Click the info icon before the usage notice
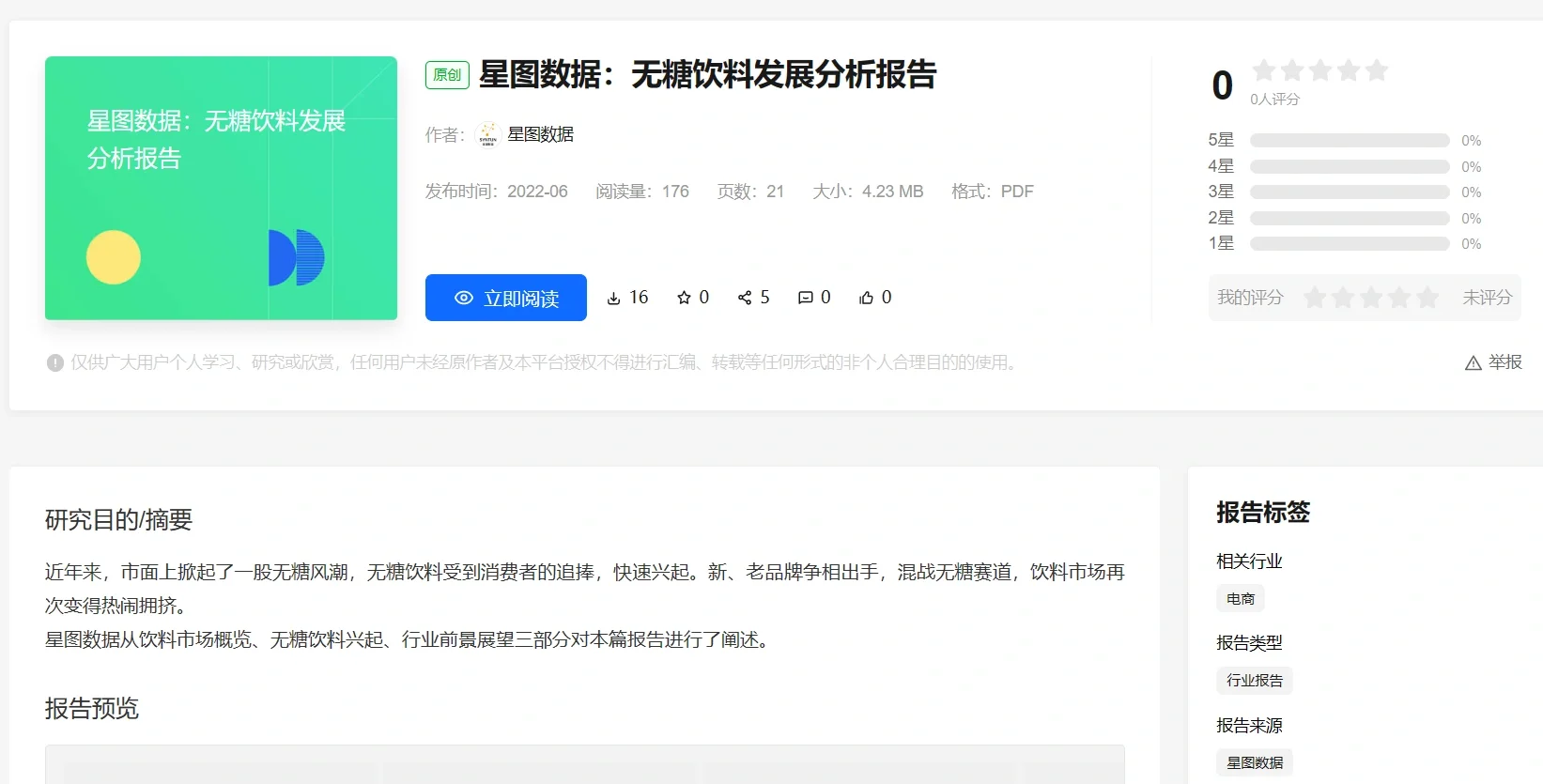Image resolution: width=1543 pixels, height=784 pixels. pyautogui.click(x=55, y=362)
